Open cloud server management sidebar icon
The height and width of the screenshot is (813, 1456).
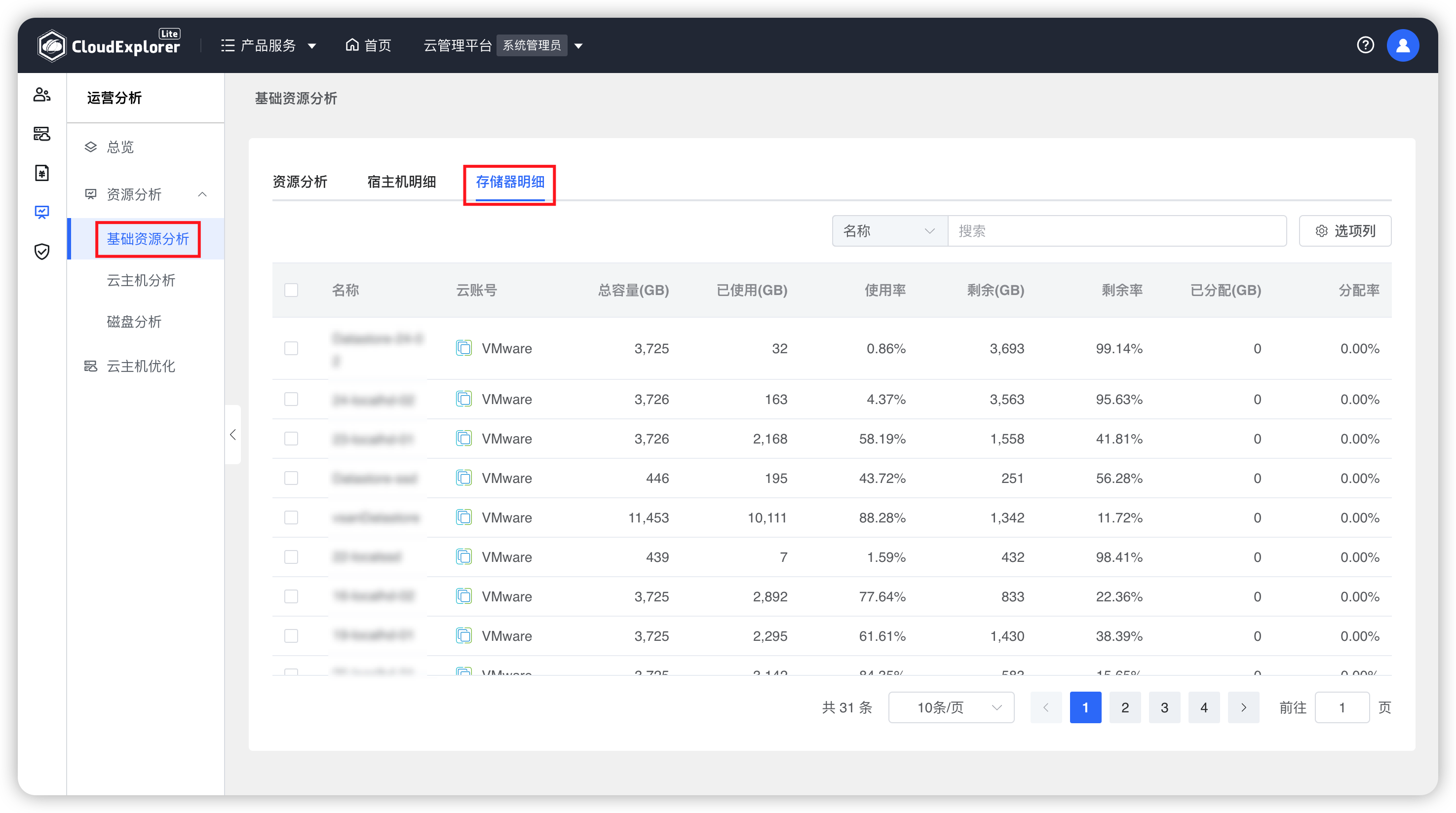42,134
